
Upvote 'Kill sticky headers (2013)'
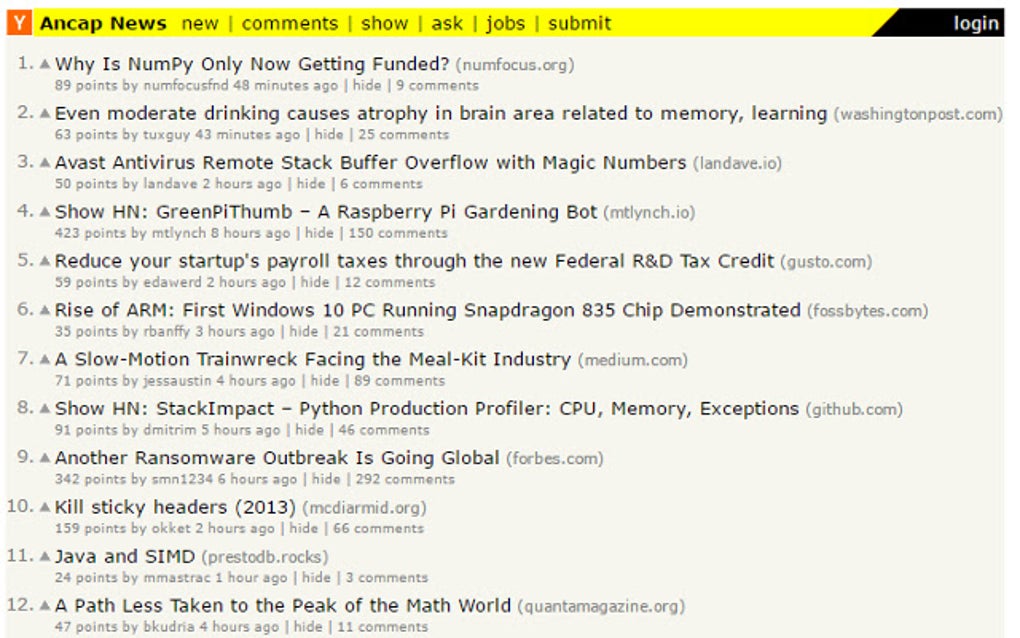coord(43,507)
